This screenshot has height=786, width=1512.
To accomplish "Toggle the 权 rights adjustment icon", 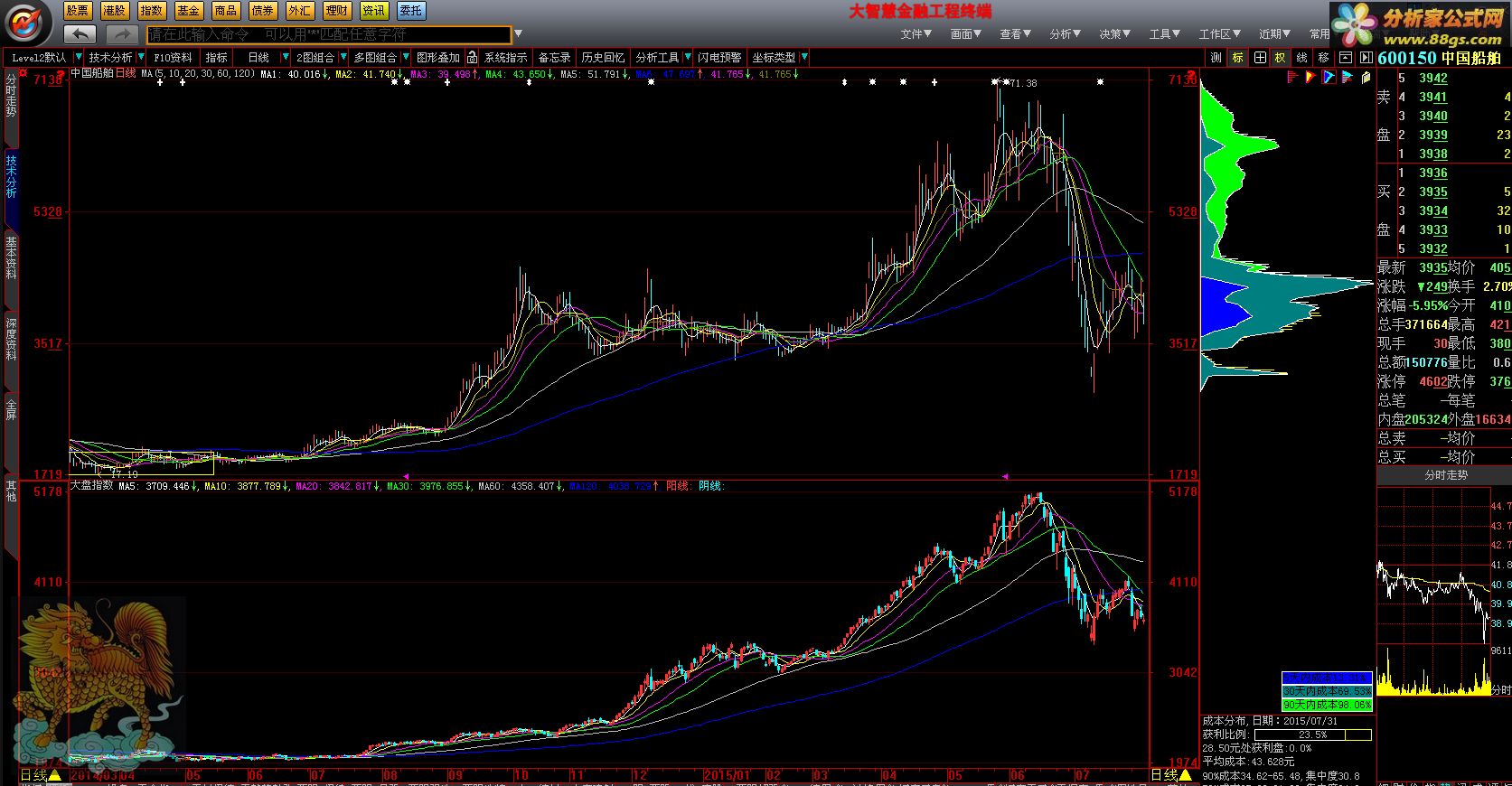I will coord(1281,57).
